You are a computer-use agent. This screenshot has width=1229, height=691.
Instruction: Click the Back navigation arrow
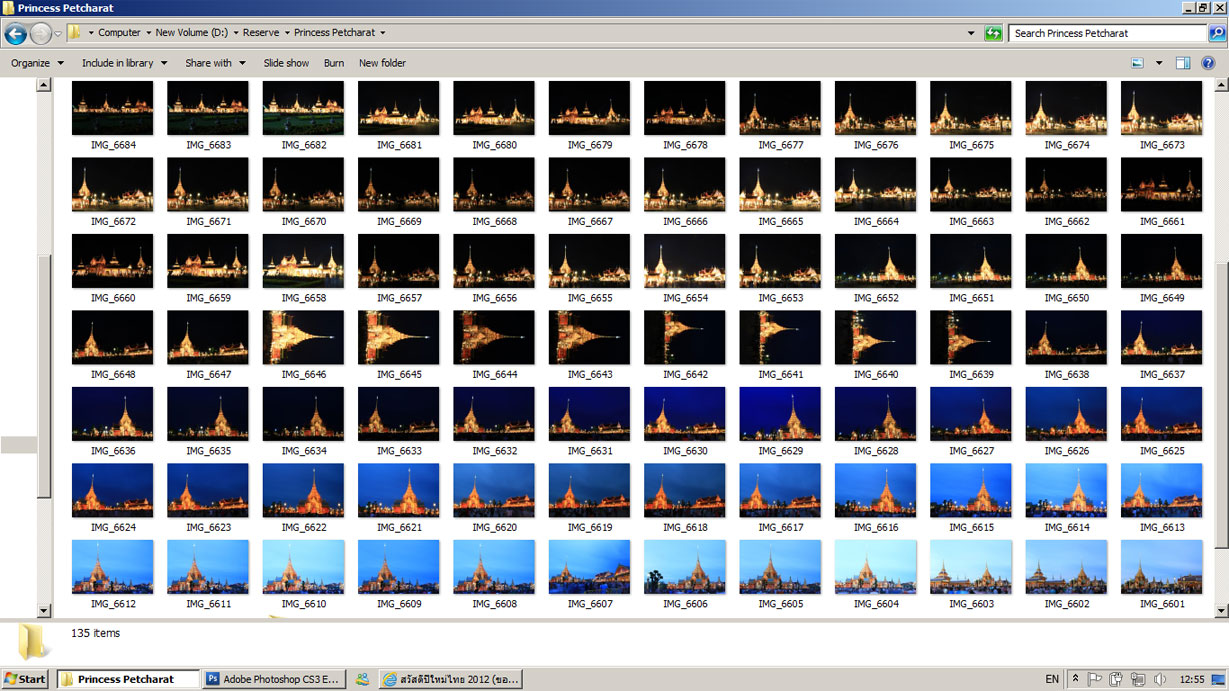tap(15, 34)
